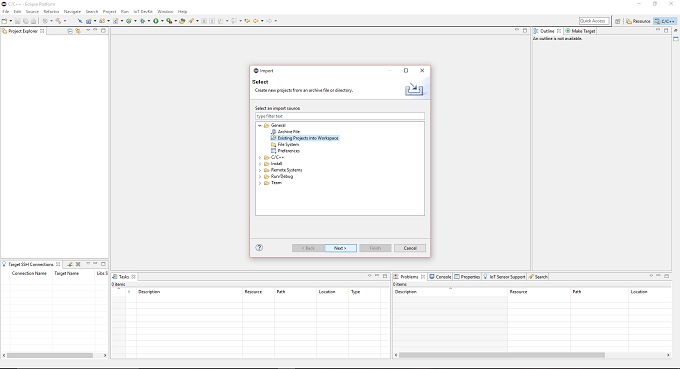The width and height of the screenshot is (680, 369).
Task: Open the Navigate menu
Action: click(72, 12)
